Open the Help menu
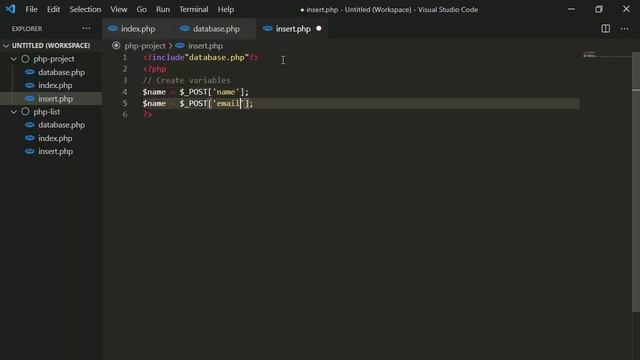This screenshot has height=360, width=640. click(226, 9)
